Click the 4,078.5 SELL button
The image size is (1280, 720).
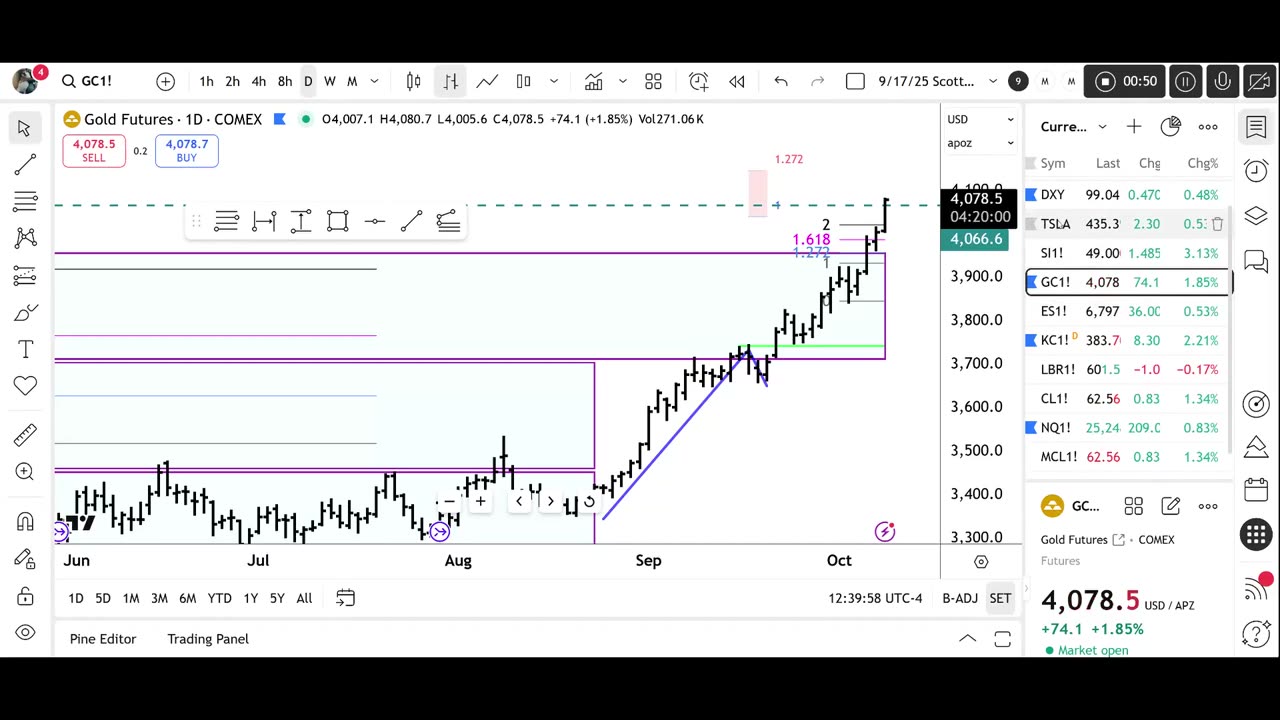93,150
